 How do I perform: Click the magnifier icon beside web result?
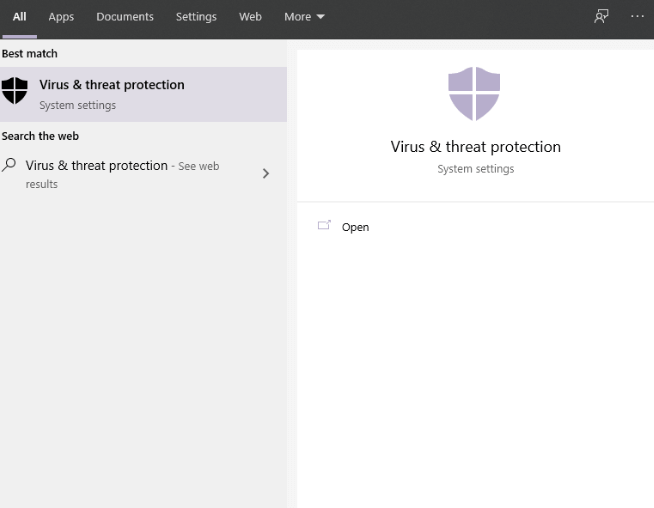(x=9, y=165)
